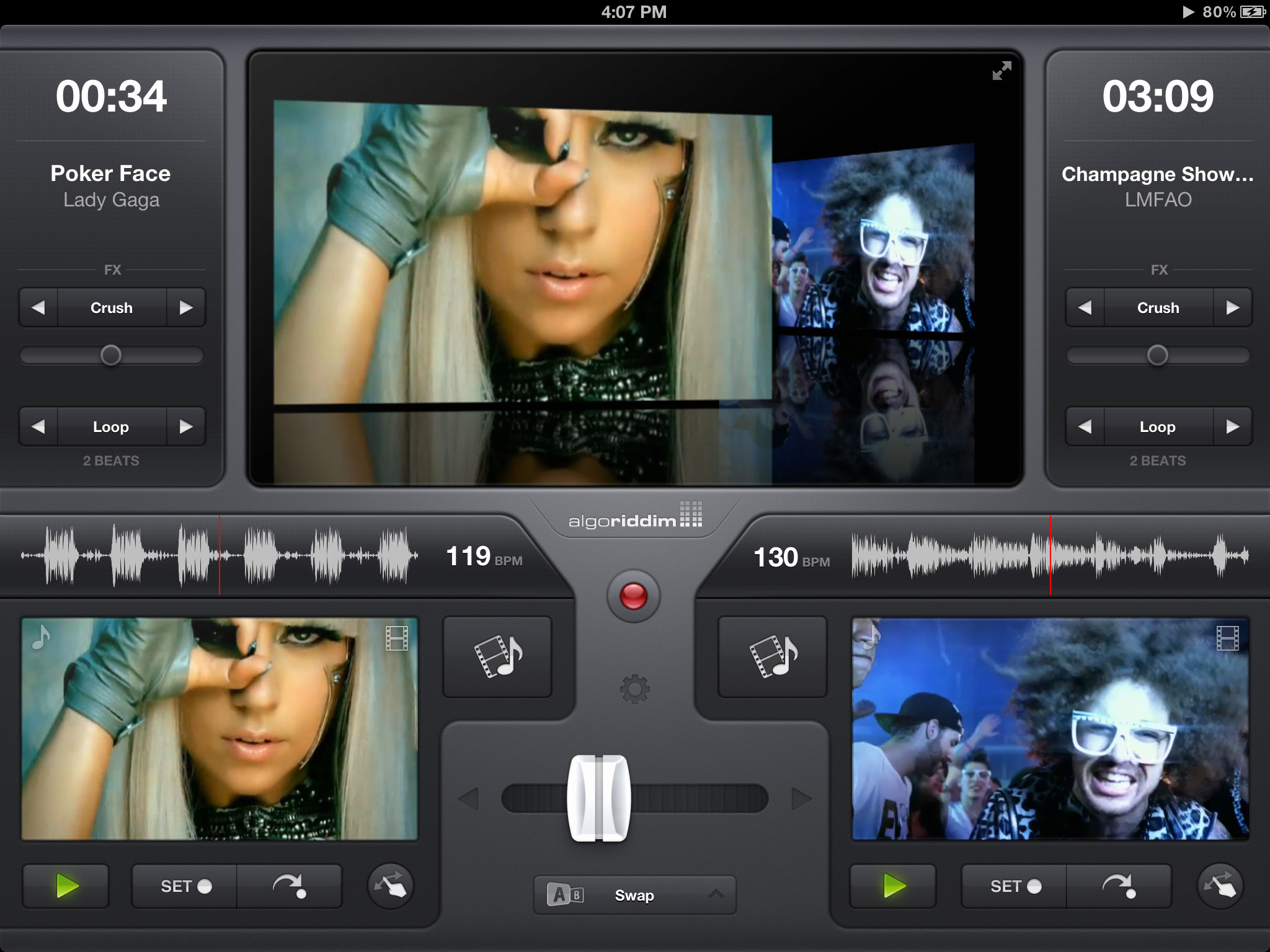Expand left FX selection with forward arrow
This screenshot has height=952, width=1270.
pos(188,308)
